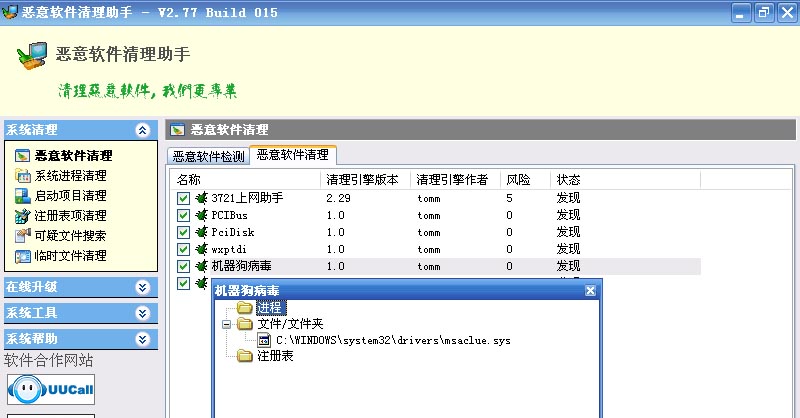The height and width of the screenshot is (418, 800).
Task: Open 可疑文件搜索 sidebar item
Action: tap(70, 235)
